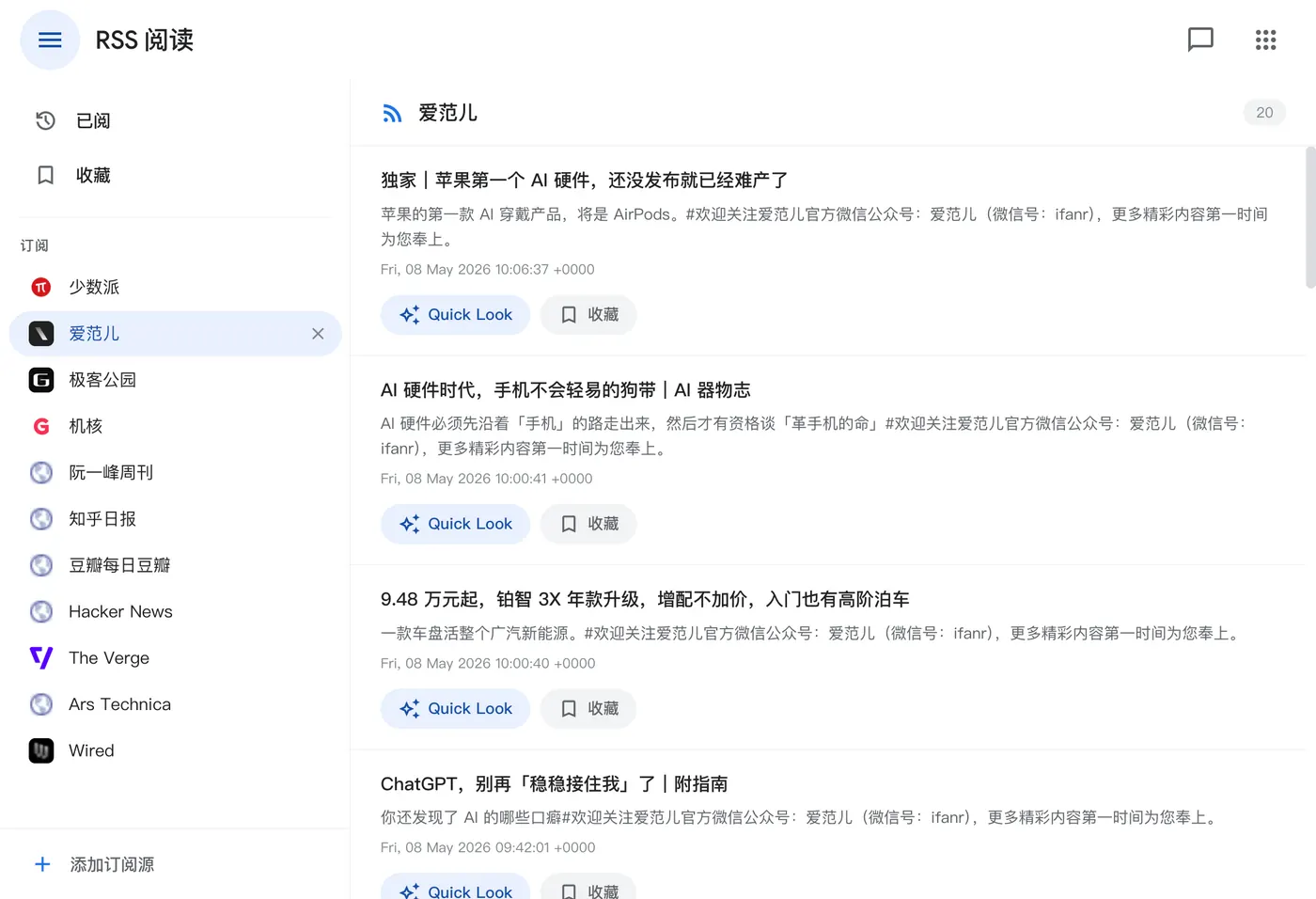The width and height of the screenshot is (1316, 899).
Task: Select the 少数派 feed icon
Action: point(41,287)
